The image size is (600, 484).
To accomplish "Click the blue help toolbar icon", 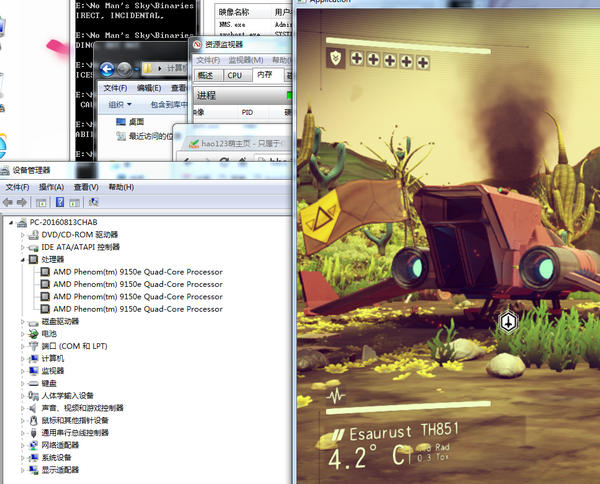I will 60,202.
